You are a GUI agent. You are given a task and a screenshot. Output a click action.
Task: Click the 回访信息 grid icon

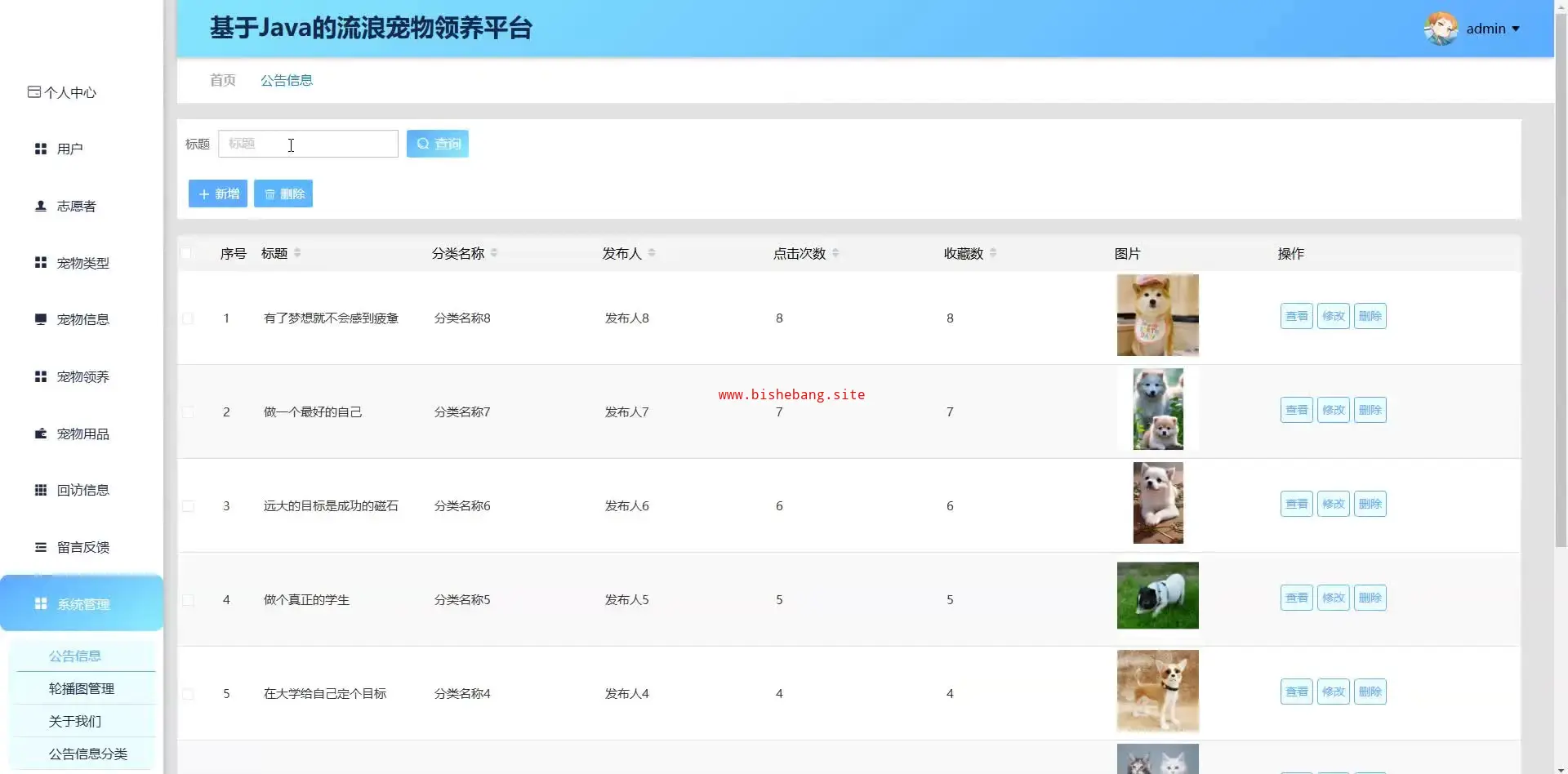click(40, 490)
